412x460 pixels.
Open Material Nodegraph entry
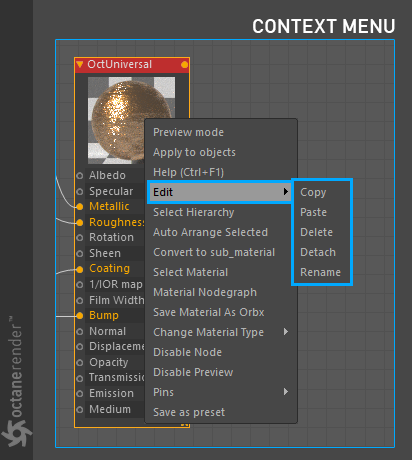click(x=221, y=292)
